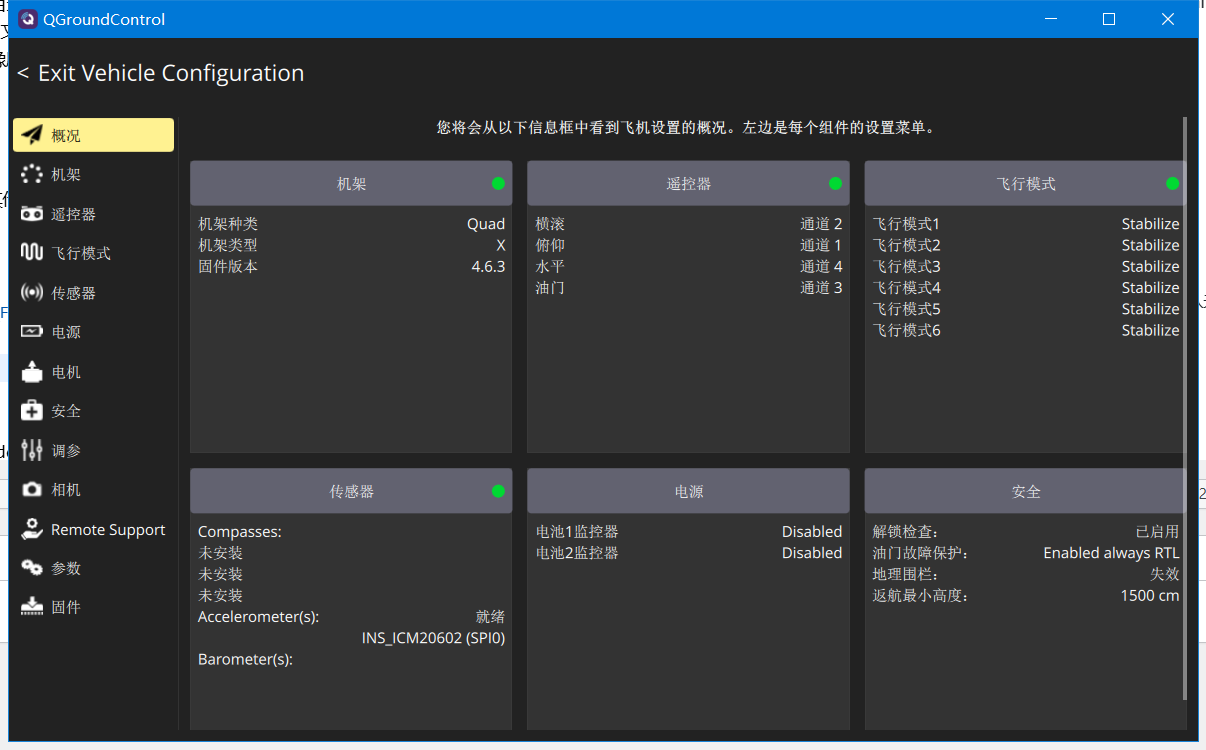Click the paper plane icon for 概况

[32, 135]
